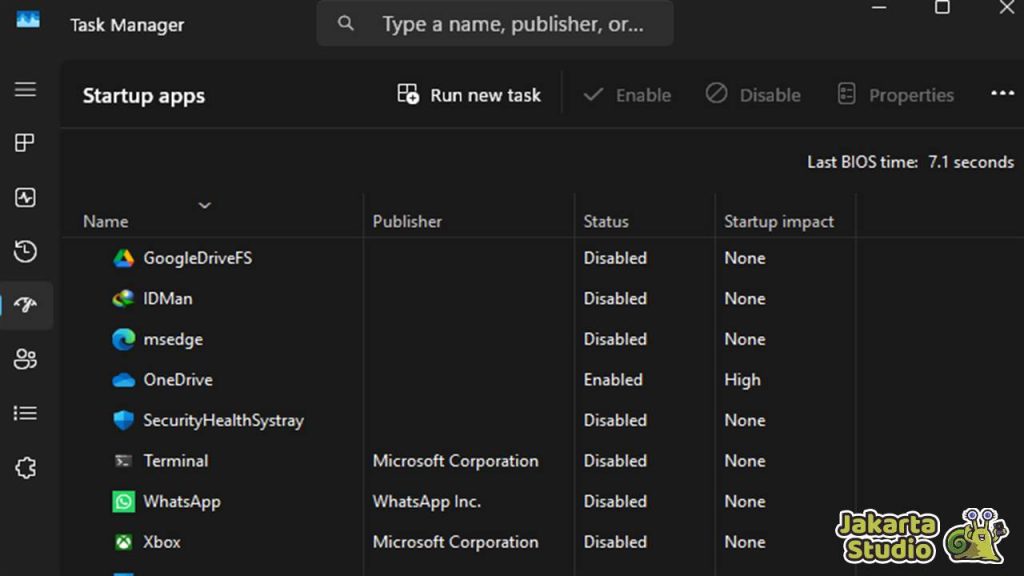Image resolution: width=1024 pixels, height=576 pixels.
Task: Click Terminal's Microsoft Corporation publisher cell
Action: tap(455, 461)
